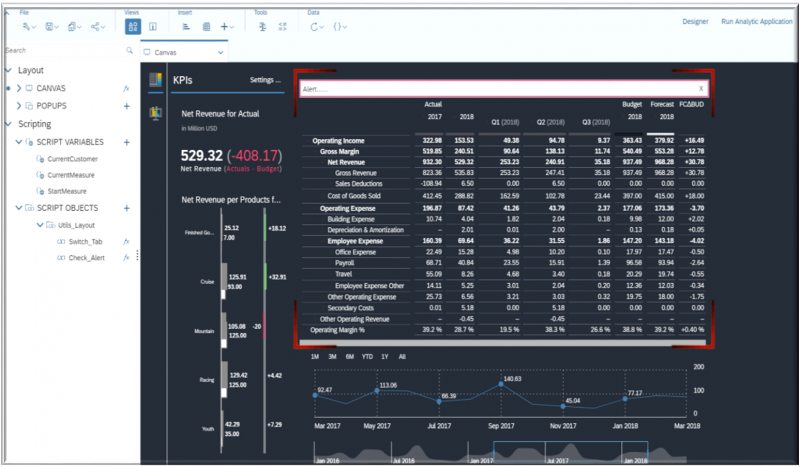This screenshot has height=467, width=800.
Task: Collapse the Utils_Layout folder
Action: [40, 225]
